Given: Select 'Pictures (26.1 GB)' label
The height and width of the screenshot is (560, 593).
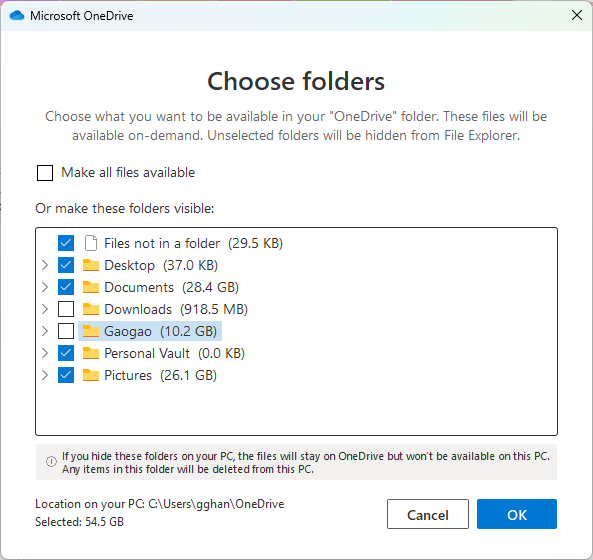Looking at the screenshot, I should pos(160,375).
